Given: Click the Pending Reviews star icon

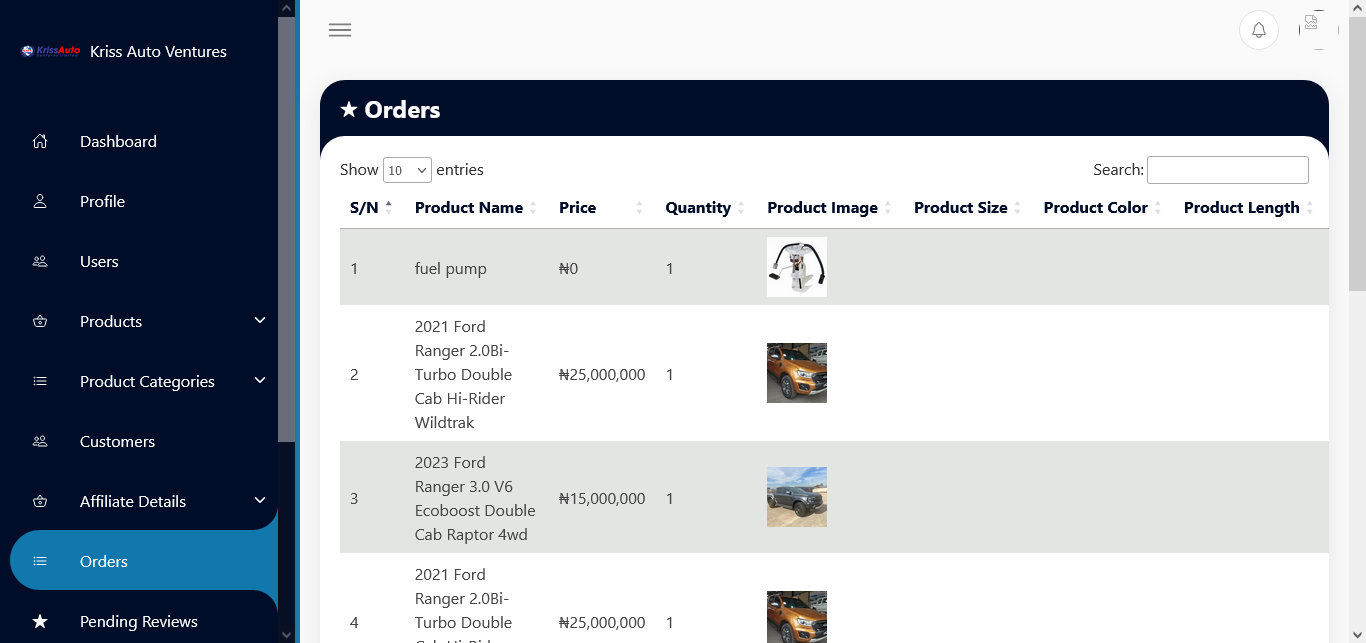Looking at the screenshot, I should (40, 621).
